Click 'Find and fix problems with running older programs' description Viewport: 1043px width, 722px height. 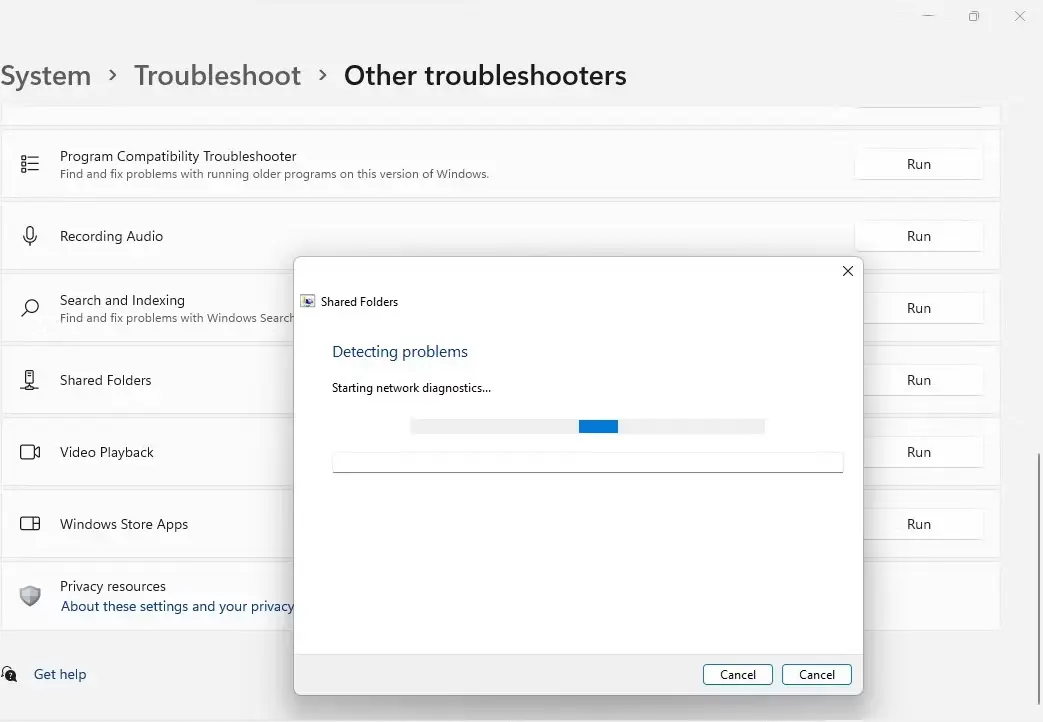click(274, 174)
